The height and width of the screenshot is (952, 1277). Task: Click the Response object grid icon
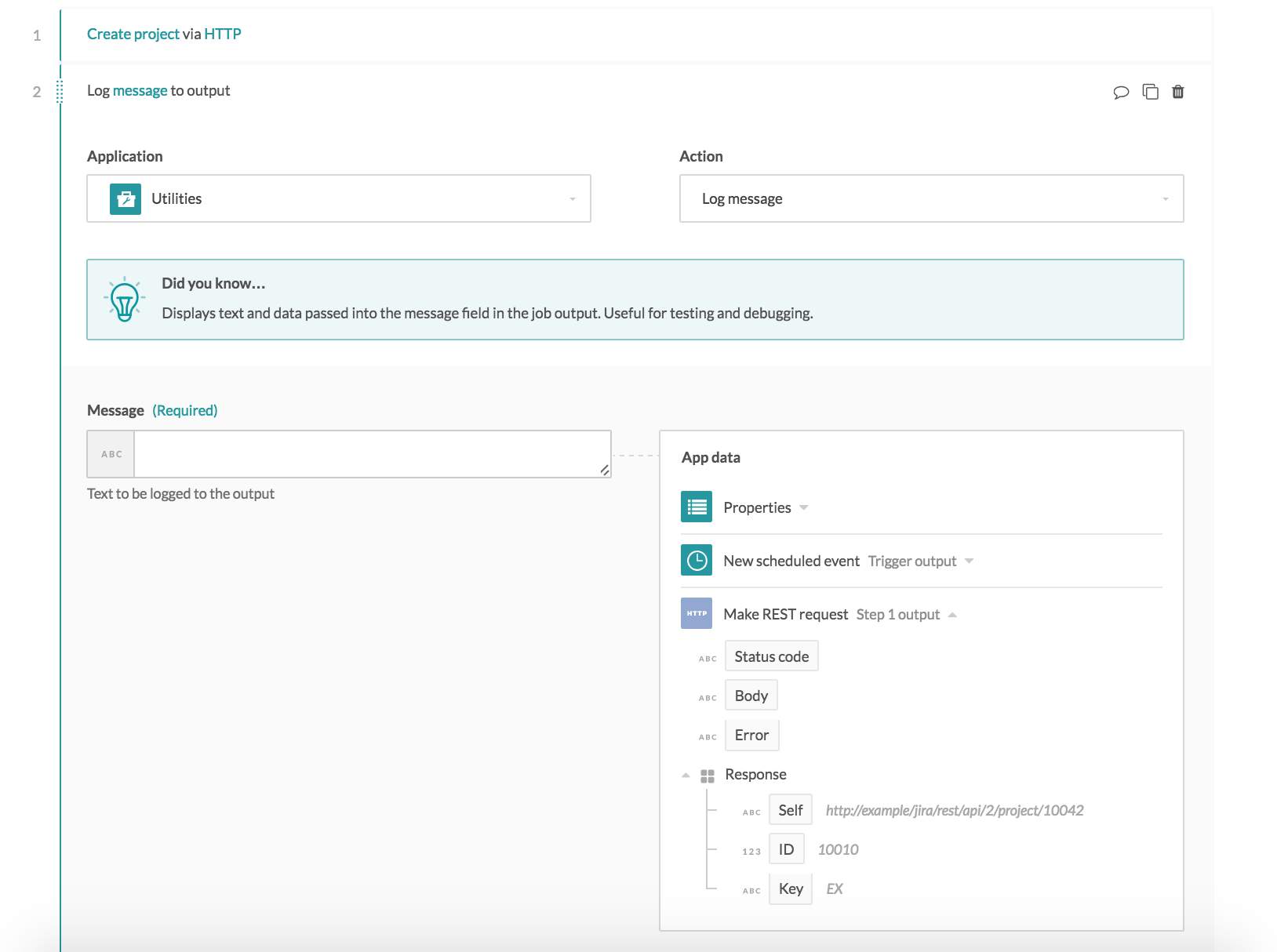tap(707, 776)
